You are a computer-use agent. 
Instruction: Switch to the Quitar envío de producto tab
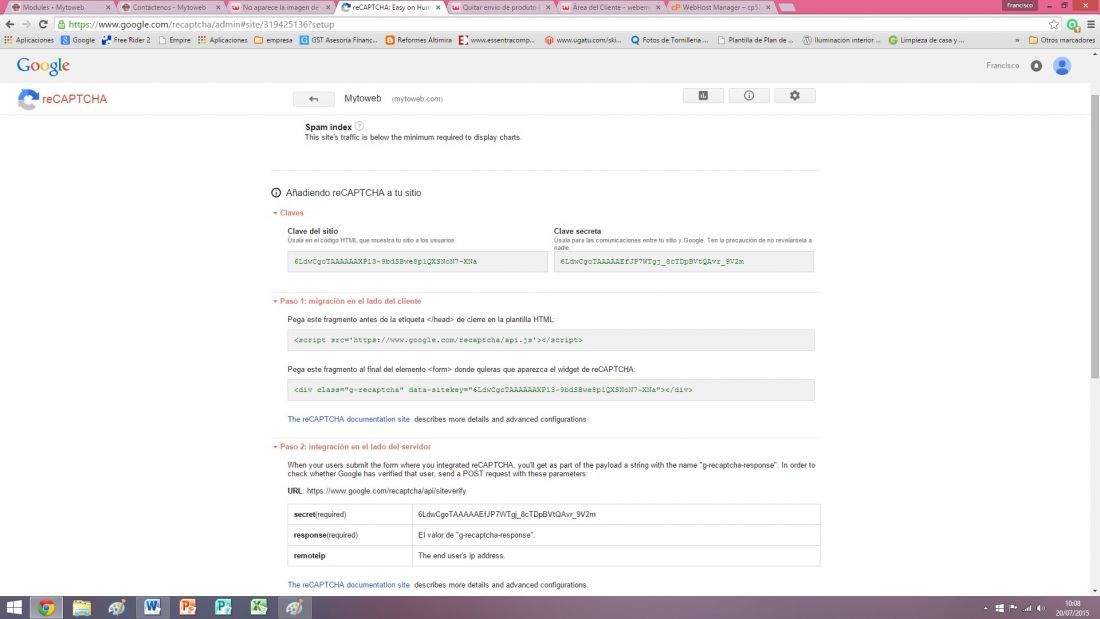tap(499, 7)
